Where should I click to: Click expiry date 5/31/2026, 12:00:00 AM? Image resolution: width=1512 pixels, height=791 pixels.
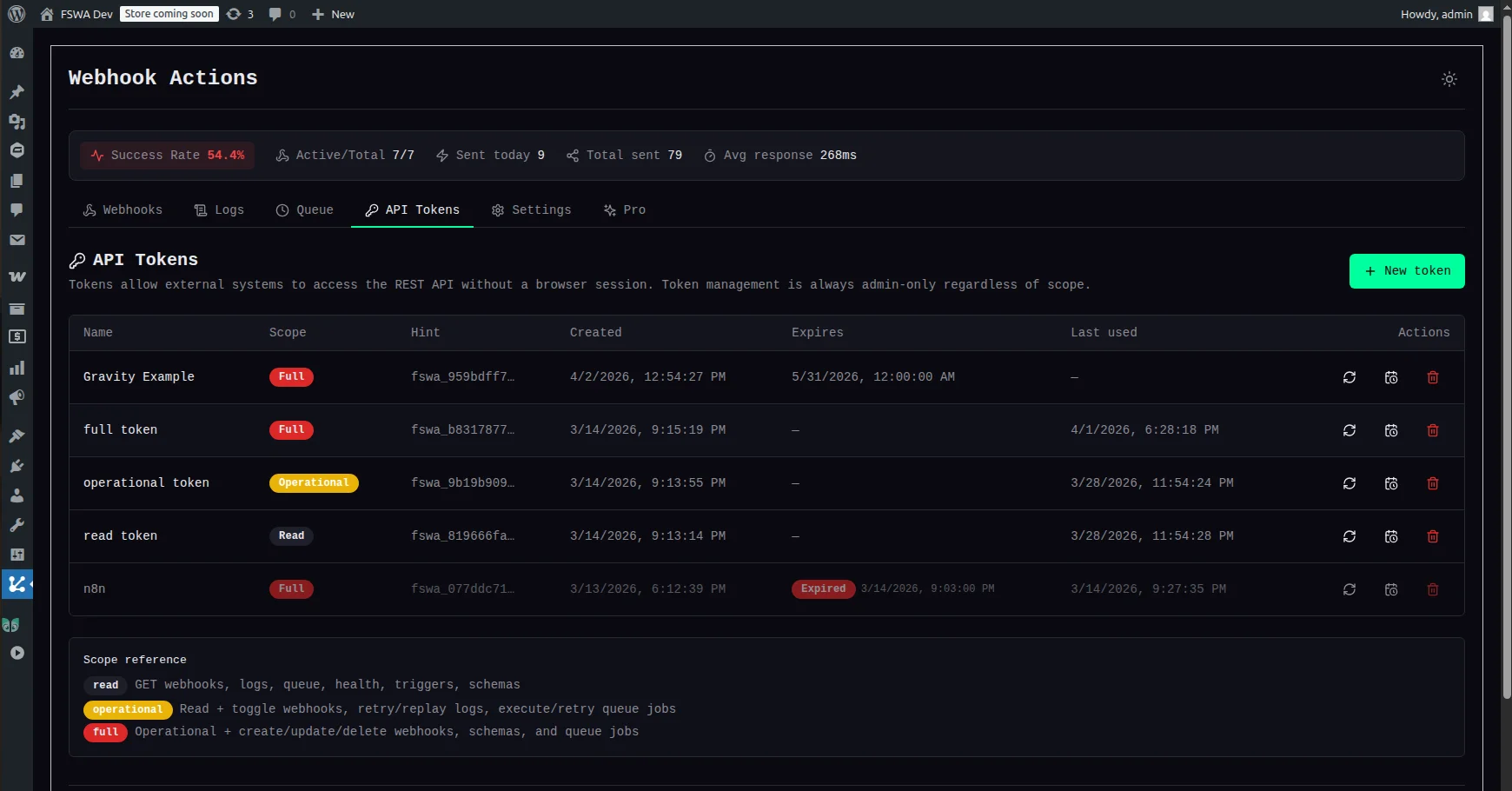coord(873,377)
